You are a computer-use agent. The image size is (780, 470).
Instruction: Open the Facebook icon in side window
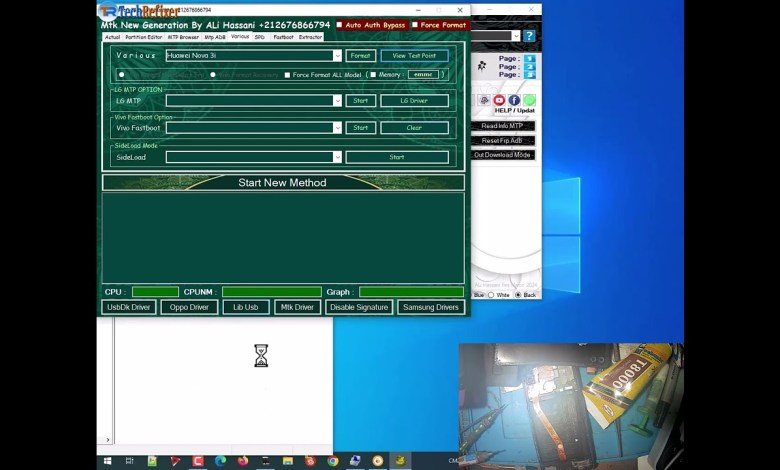coord(514,100)
